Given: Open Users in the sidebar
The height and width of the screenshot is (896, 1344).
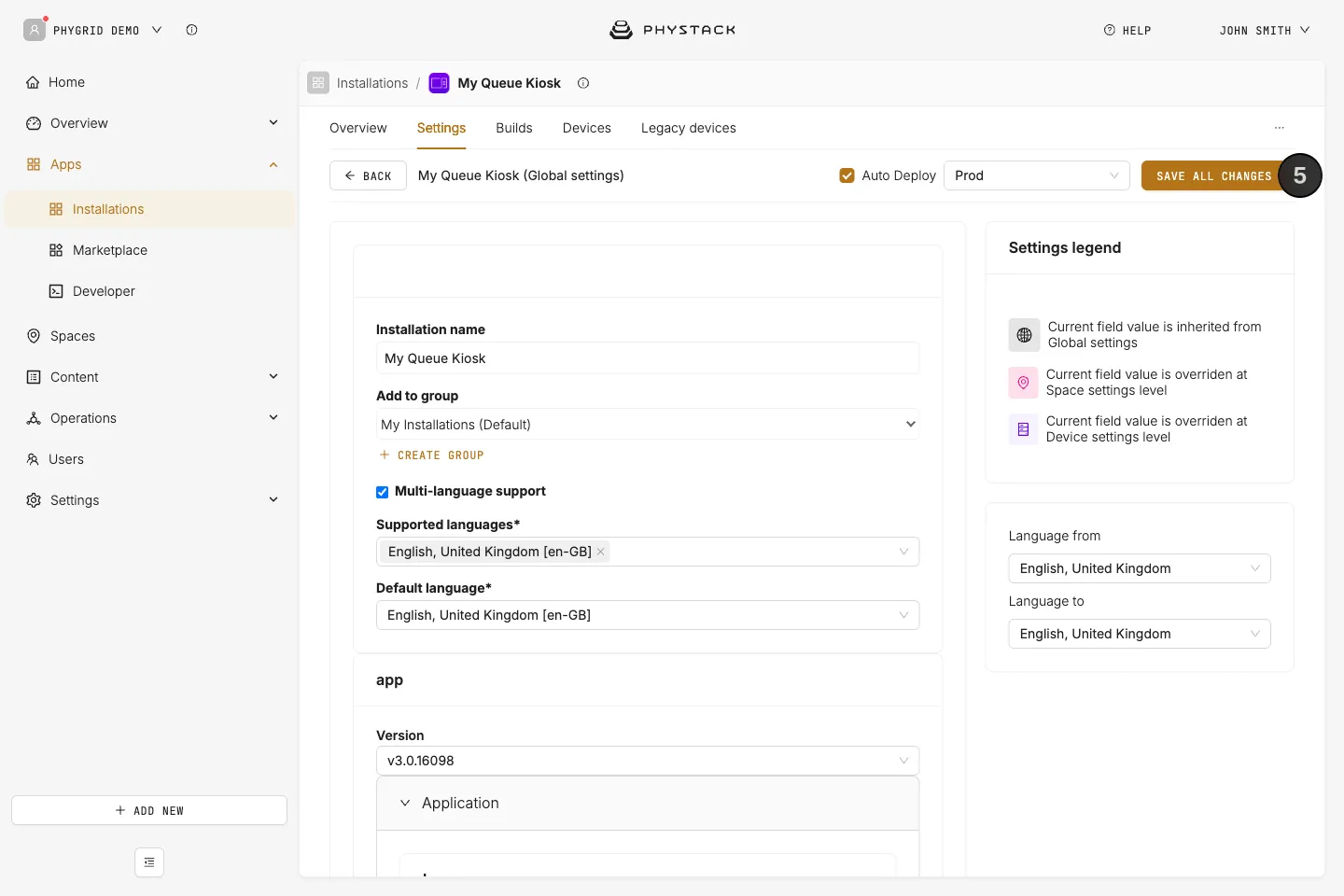Looking at the screenshot, I should point(149,459).
